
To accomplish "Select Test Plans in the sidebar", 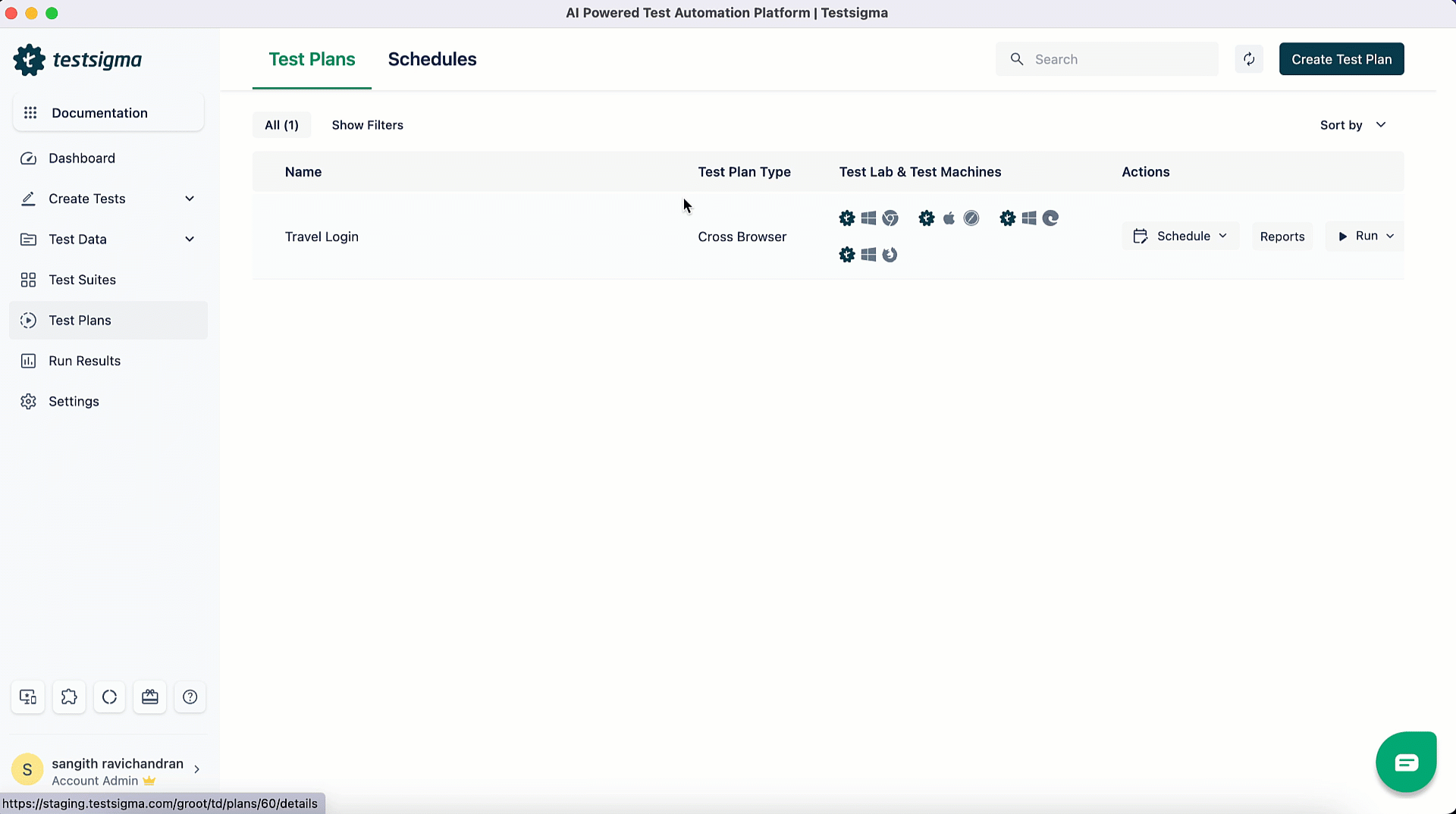I will pyautogui.click(x=108, y=321).
